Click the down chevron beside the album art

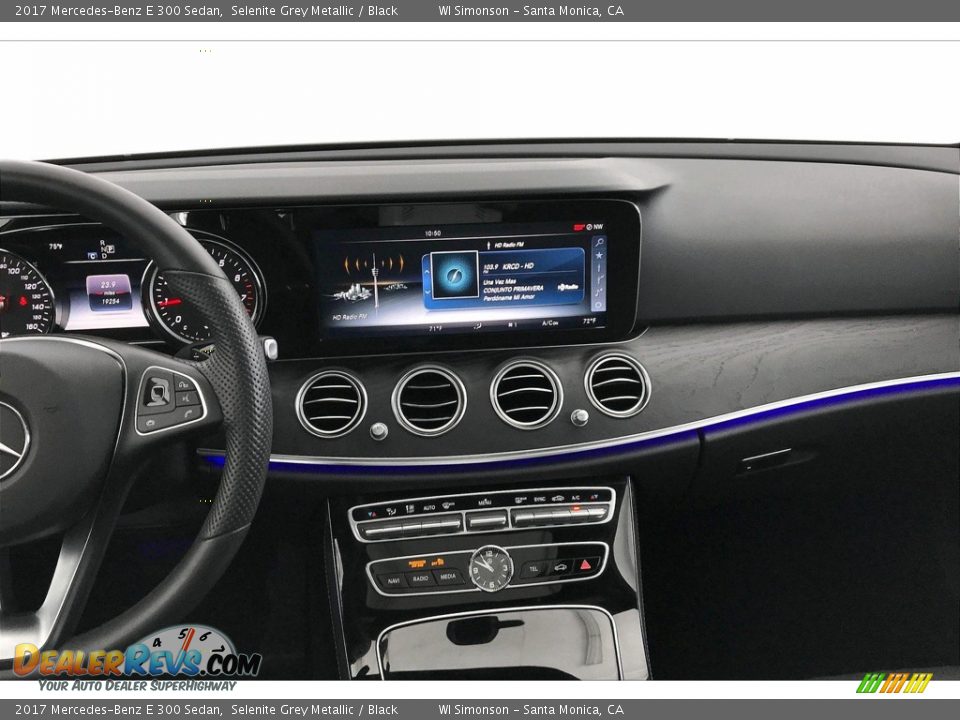(428, 293)
